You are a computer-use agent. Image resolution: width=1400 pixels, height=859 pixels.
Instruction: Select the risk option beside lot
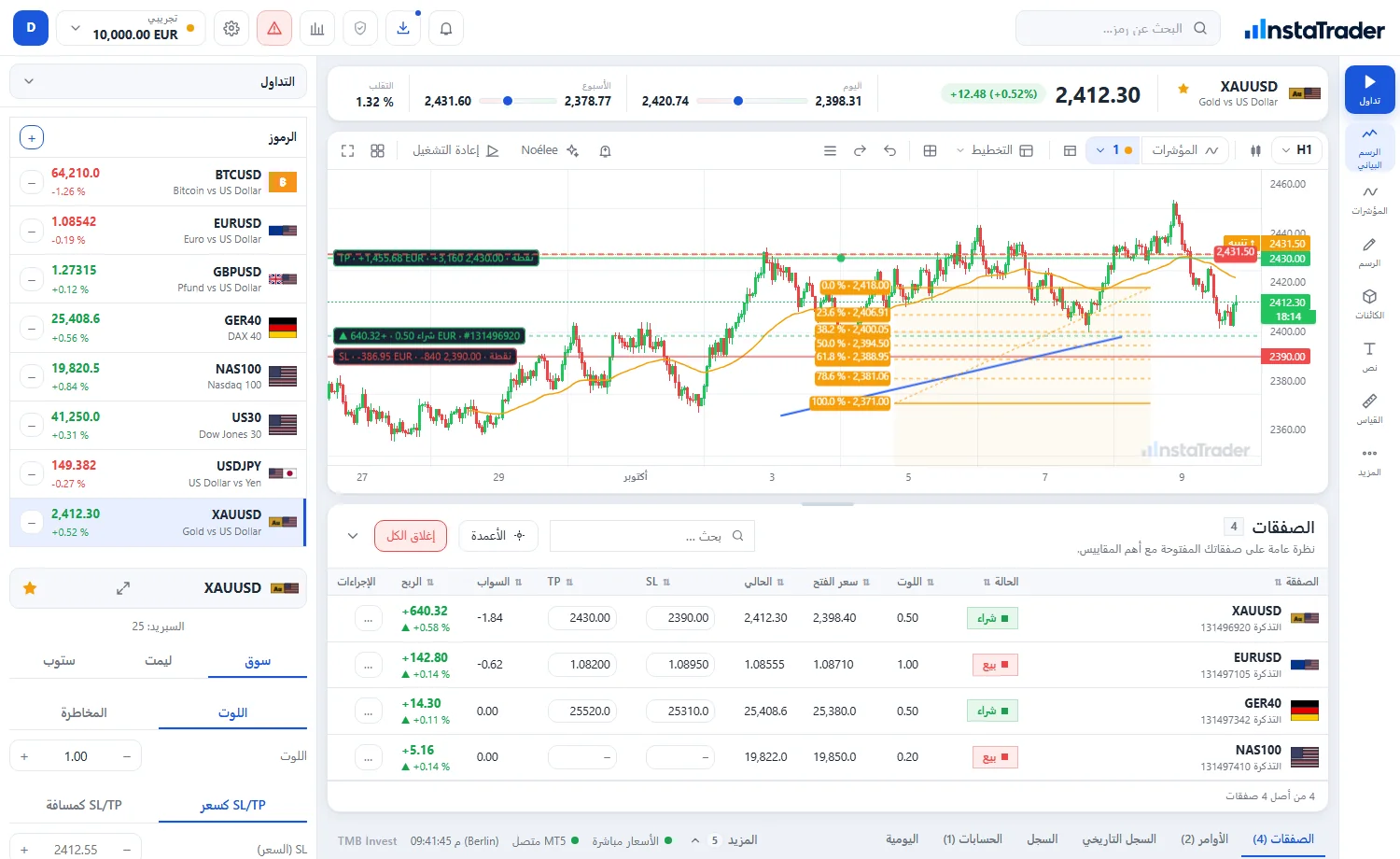click(84, 713)
